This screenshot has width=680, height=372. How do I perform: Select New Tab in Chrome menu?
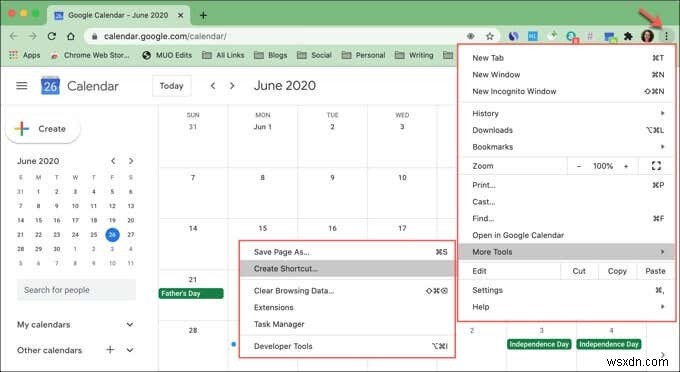point(567,58)
